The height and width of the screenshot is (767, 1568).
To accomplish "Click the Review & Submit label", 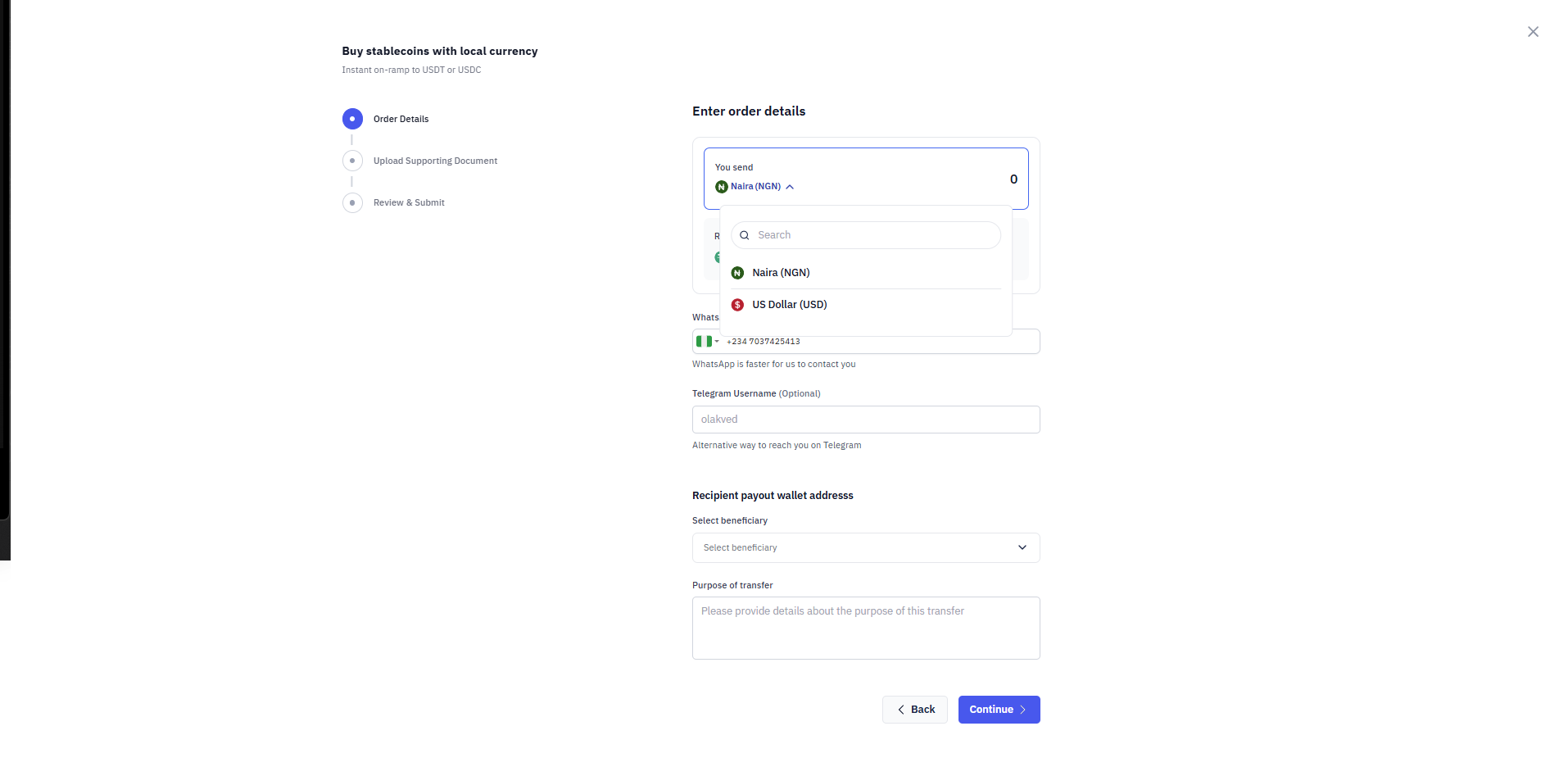I will [409, 202].
